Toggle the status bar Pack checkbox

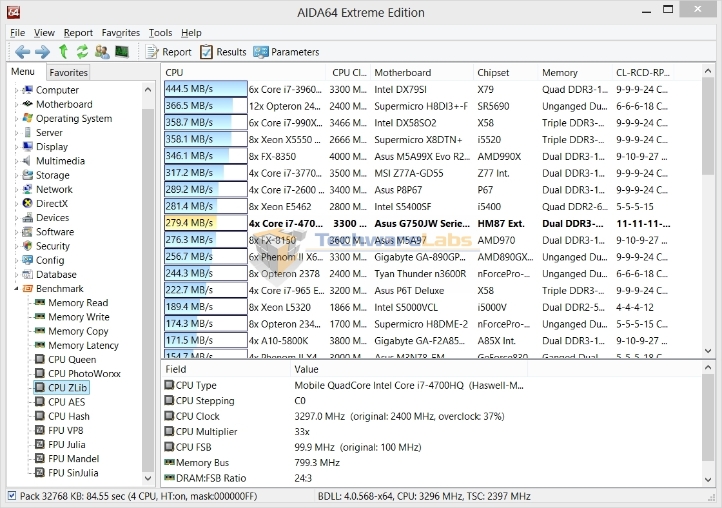(x=12, y=496)
